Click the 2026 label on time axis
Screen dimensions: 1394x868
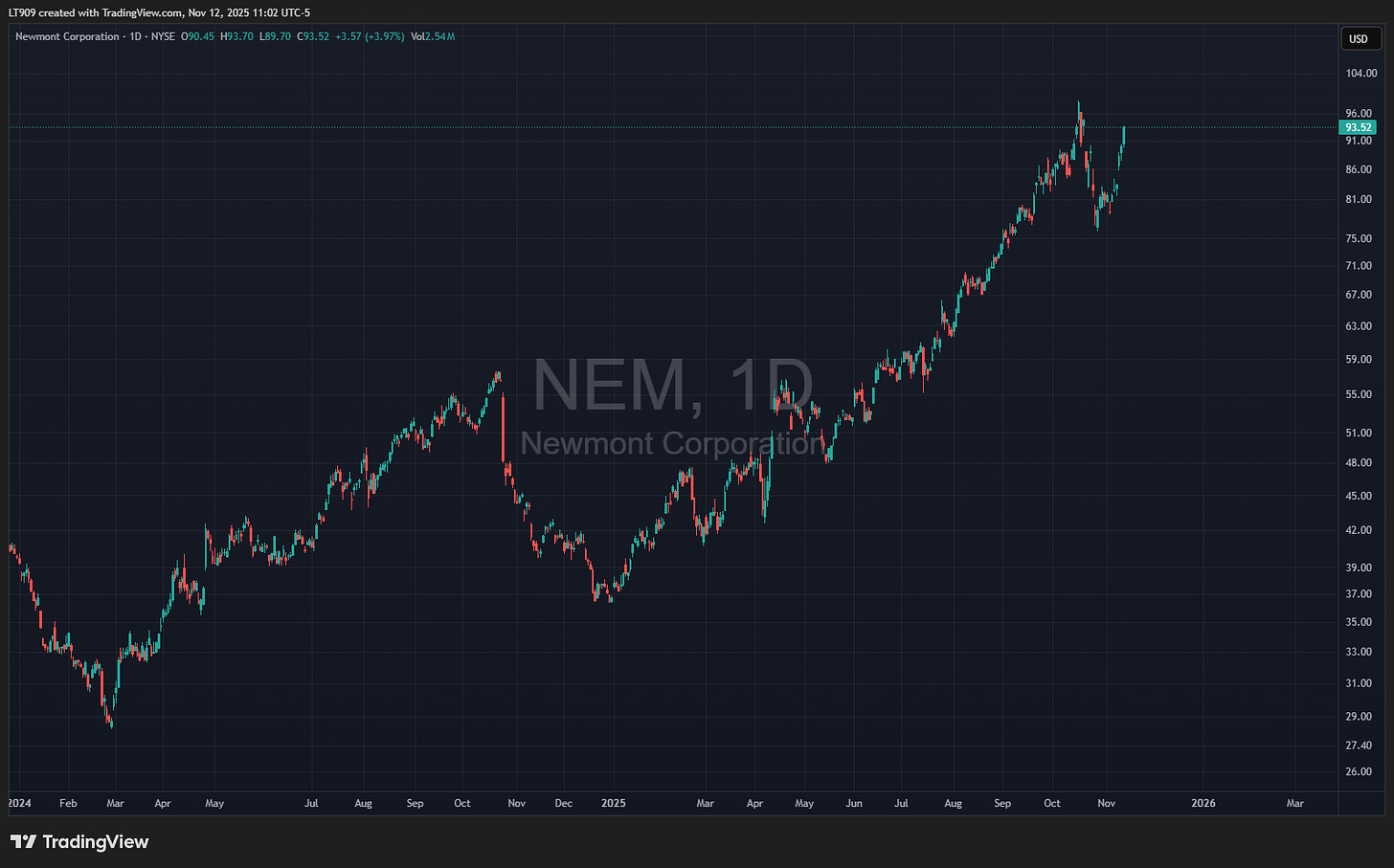click(x=1203, y=803)
